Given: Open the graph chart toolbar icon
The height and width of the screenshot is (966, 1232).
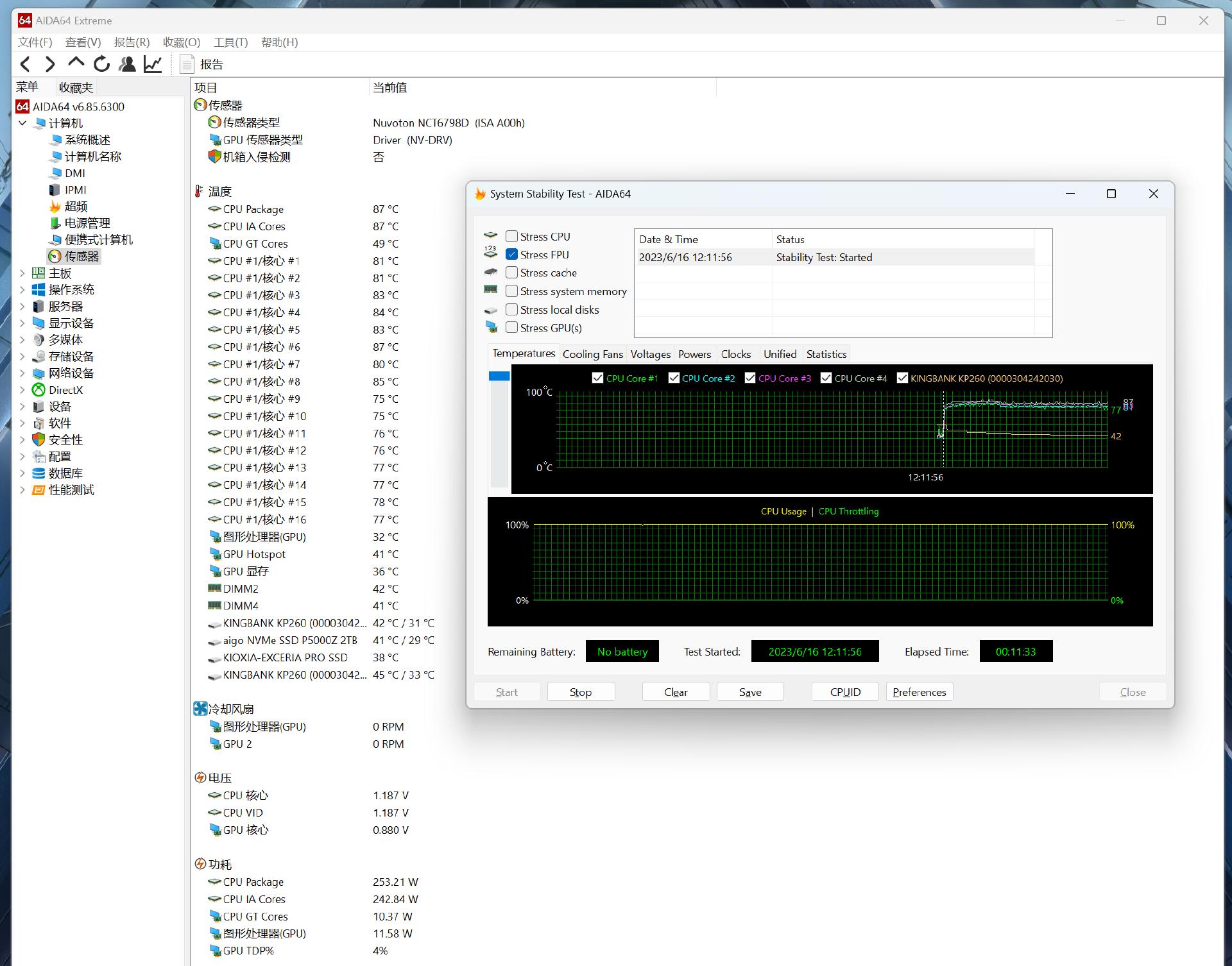Looking at the screenshot, I should click(x=153, y=64).
